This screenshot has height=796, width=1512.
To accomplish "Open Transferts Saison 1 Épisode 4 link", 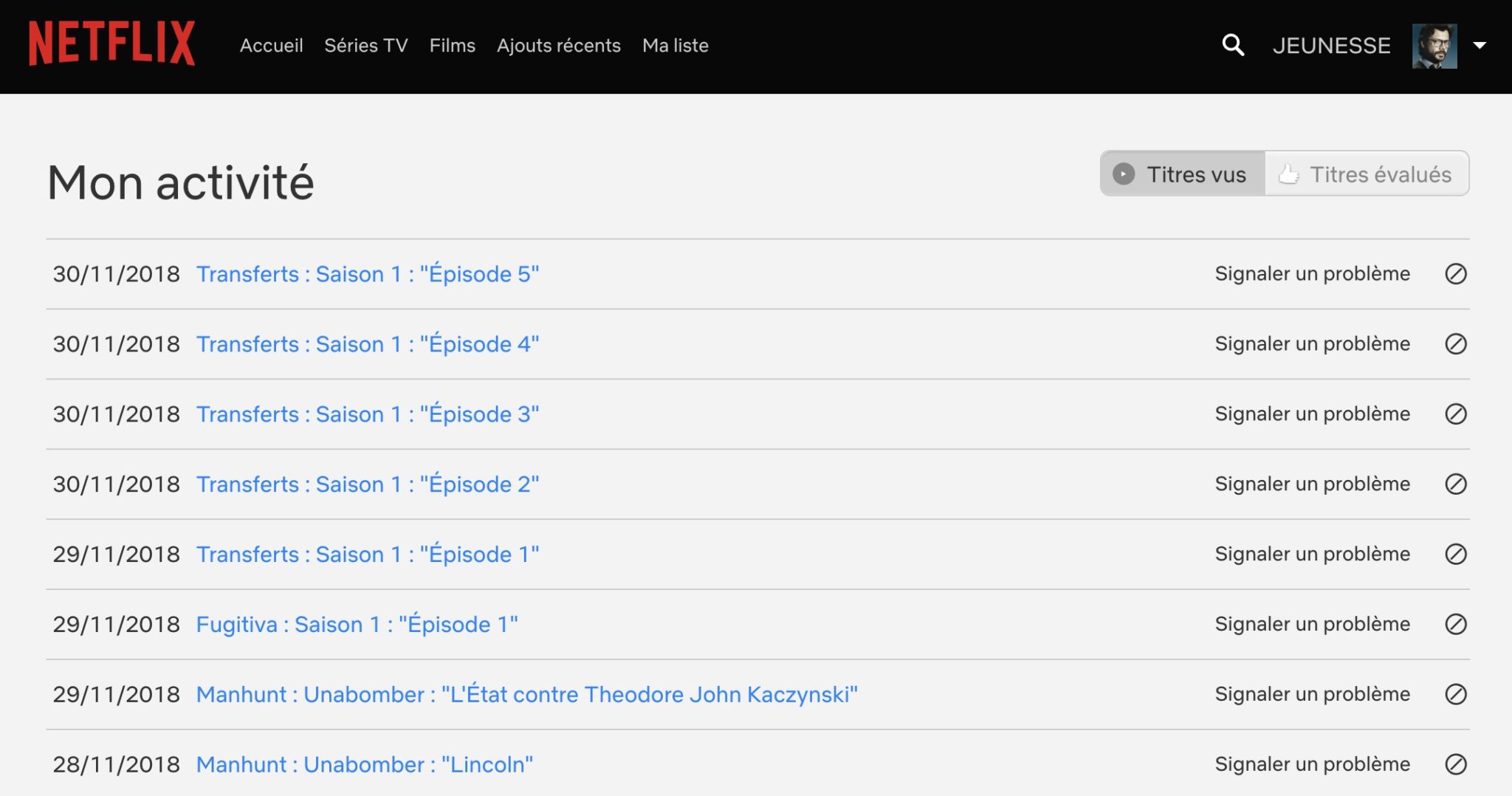I will point(368,344).
